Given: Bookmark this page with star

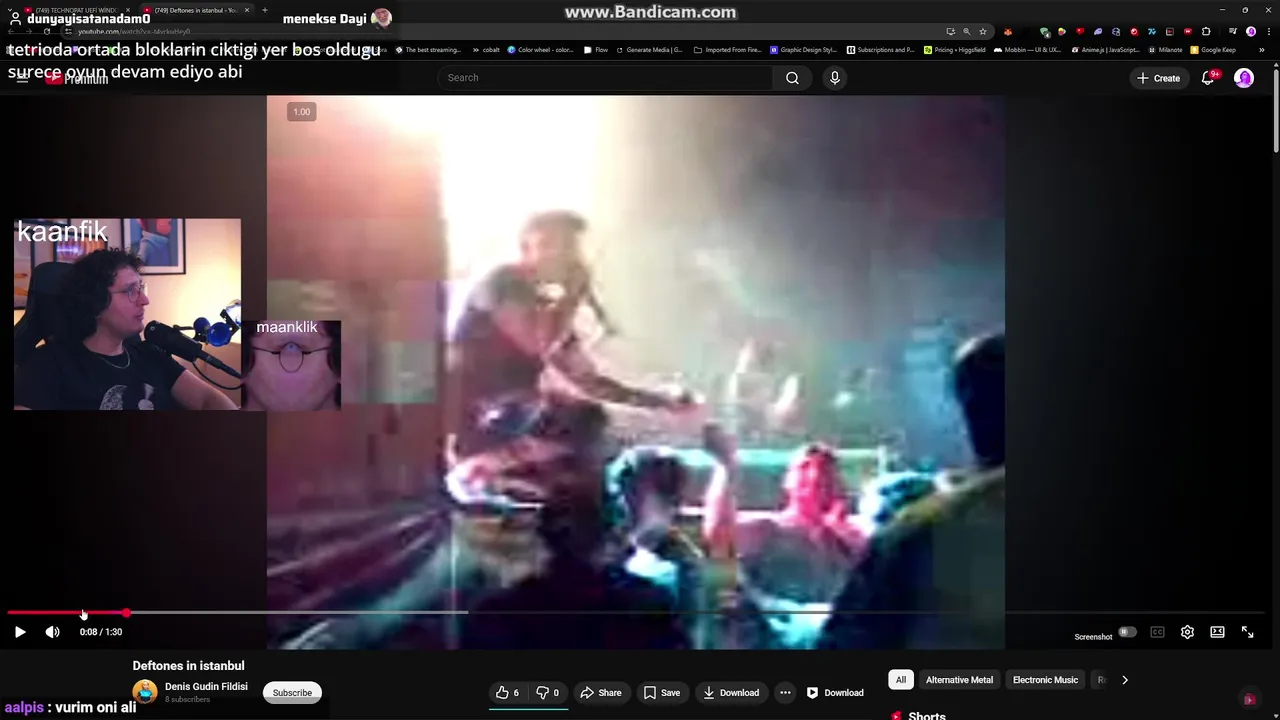Looking at the screenshot, I should (983, 31).
